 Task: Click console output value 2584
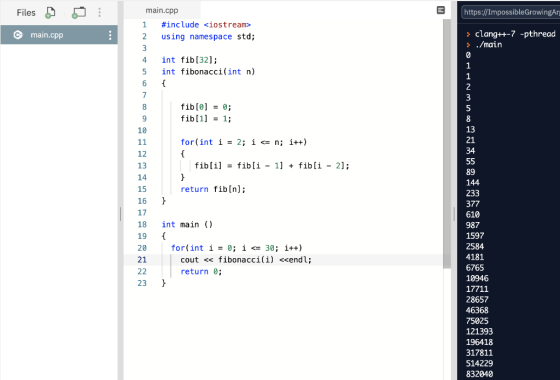pyautogui.click(x=475, y=246)
